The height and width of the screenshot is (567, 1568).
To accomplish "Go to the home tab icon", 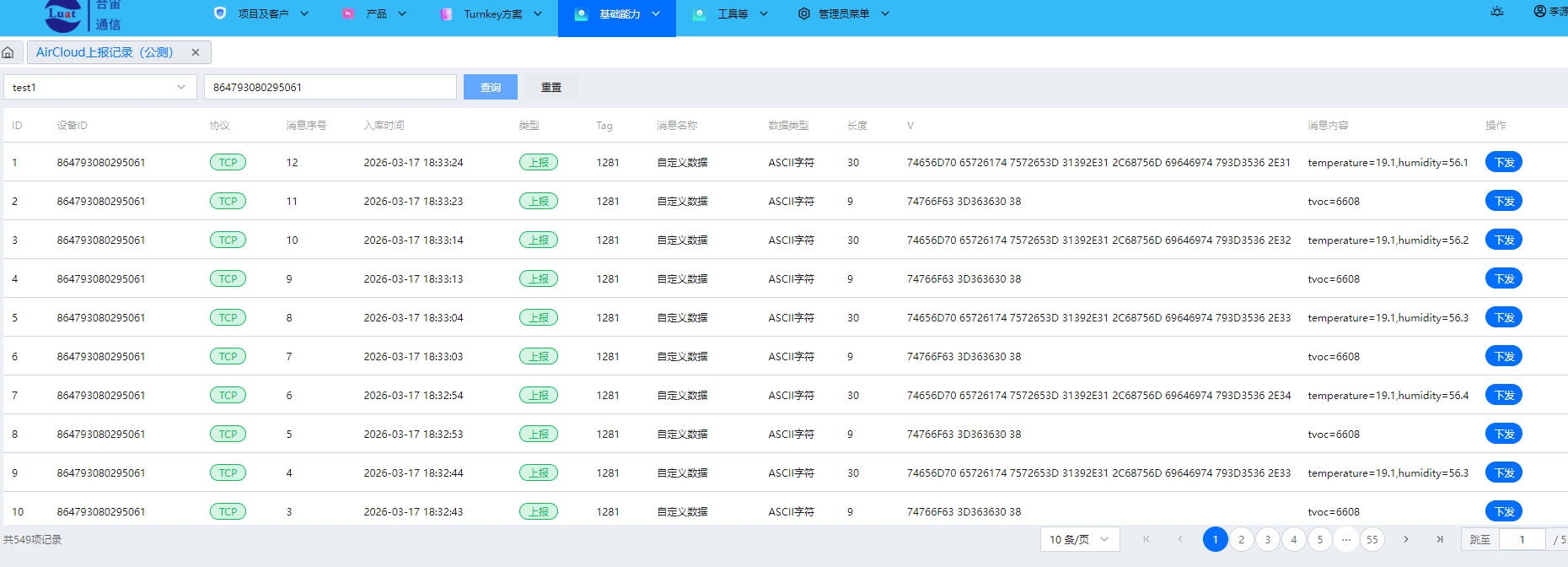I will (8, 52).
